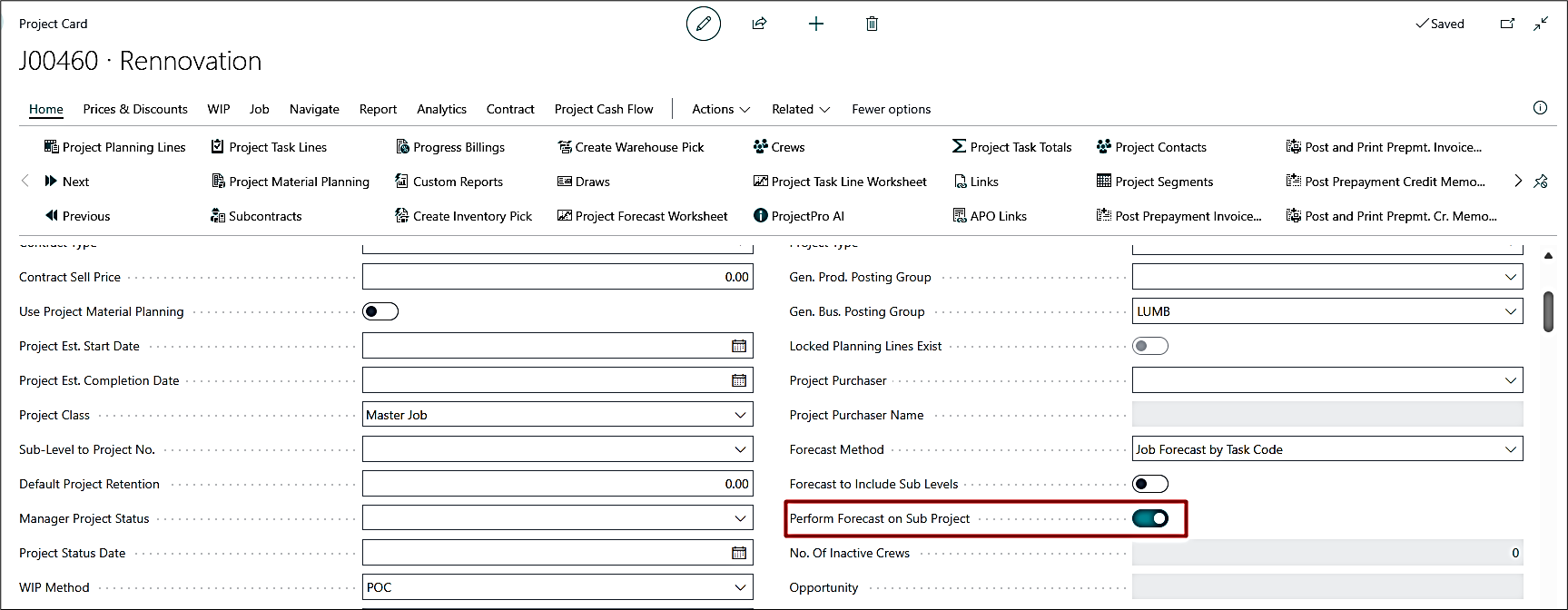Launch ProjectPro AI
1568x610 pixels.
(799, 216)
